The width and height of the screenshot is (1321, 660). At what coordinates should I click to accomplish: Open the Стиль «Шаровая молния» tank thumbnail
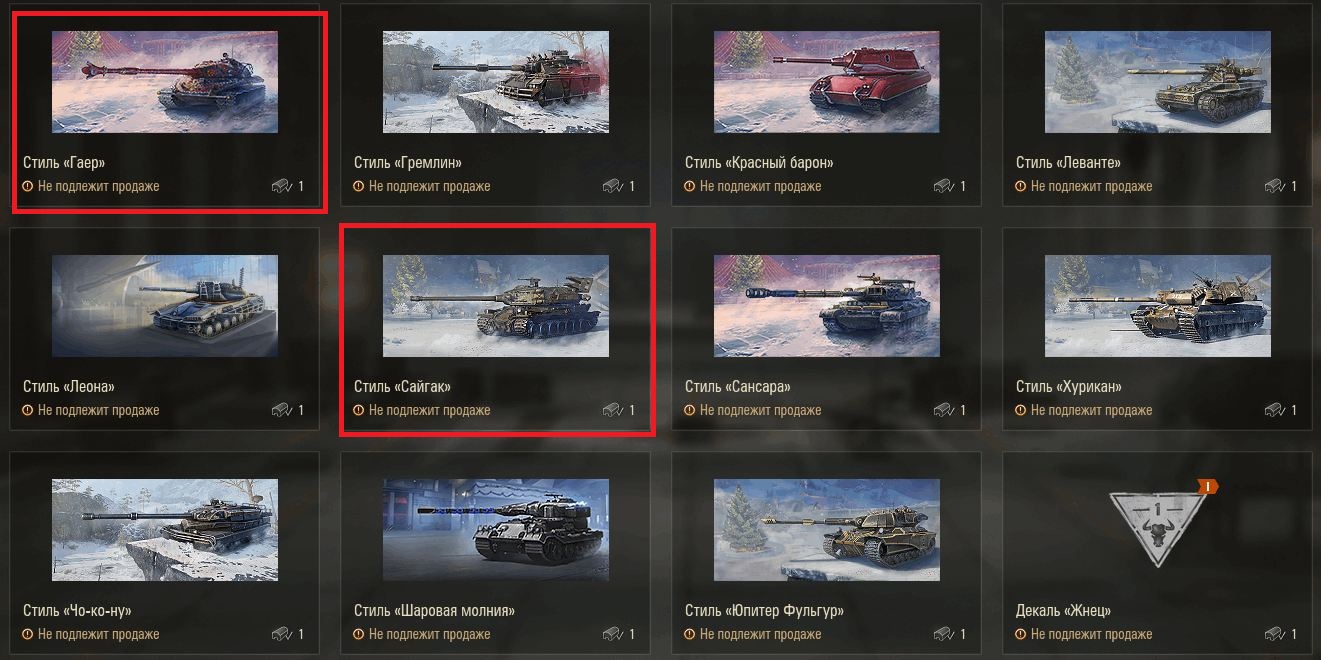coord(496,530)
